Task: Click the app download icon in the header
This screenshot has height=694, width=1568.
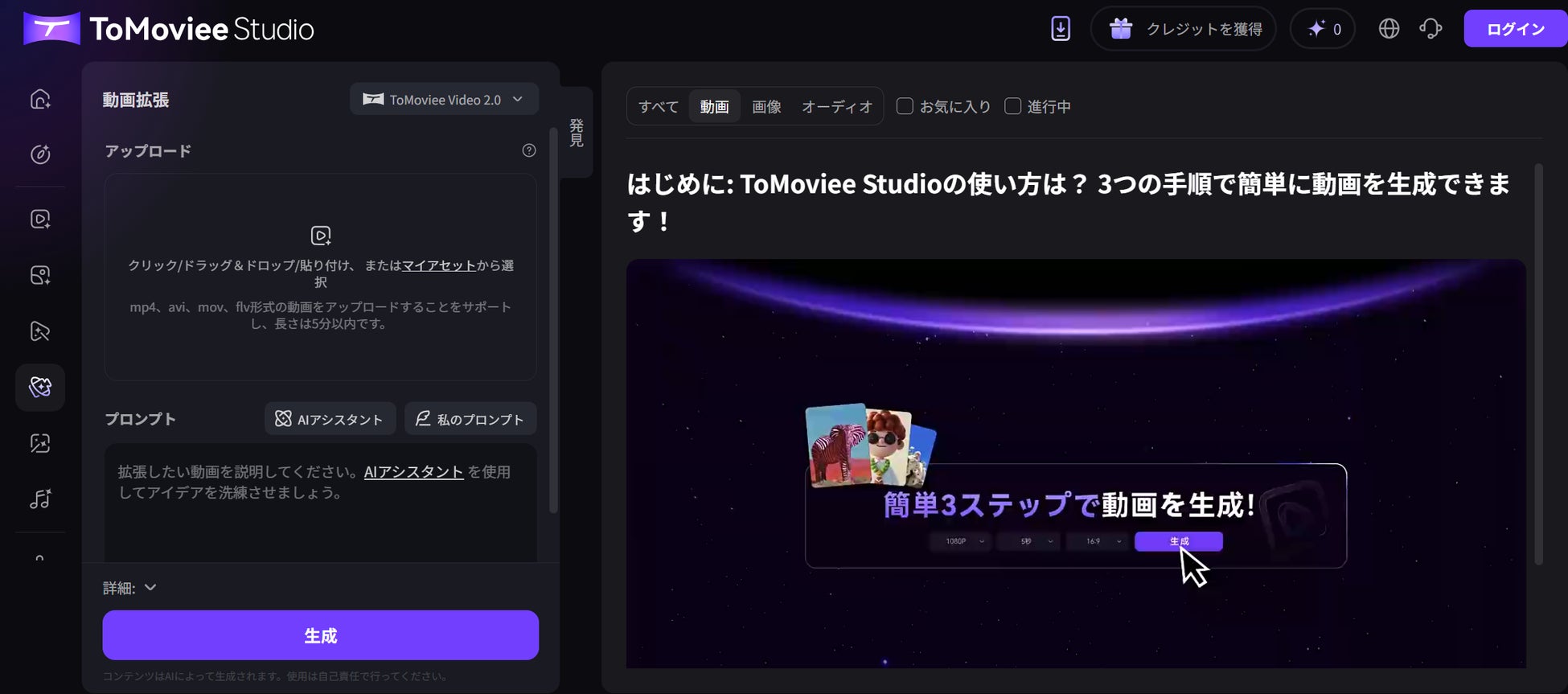Action: (x=1061, y=29)
